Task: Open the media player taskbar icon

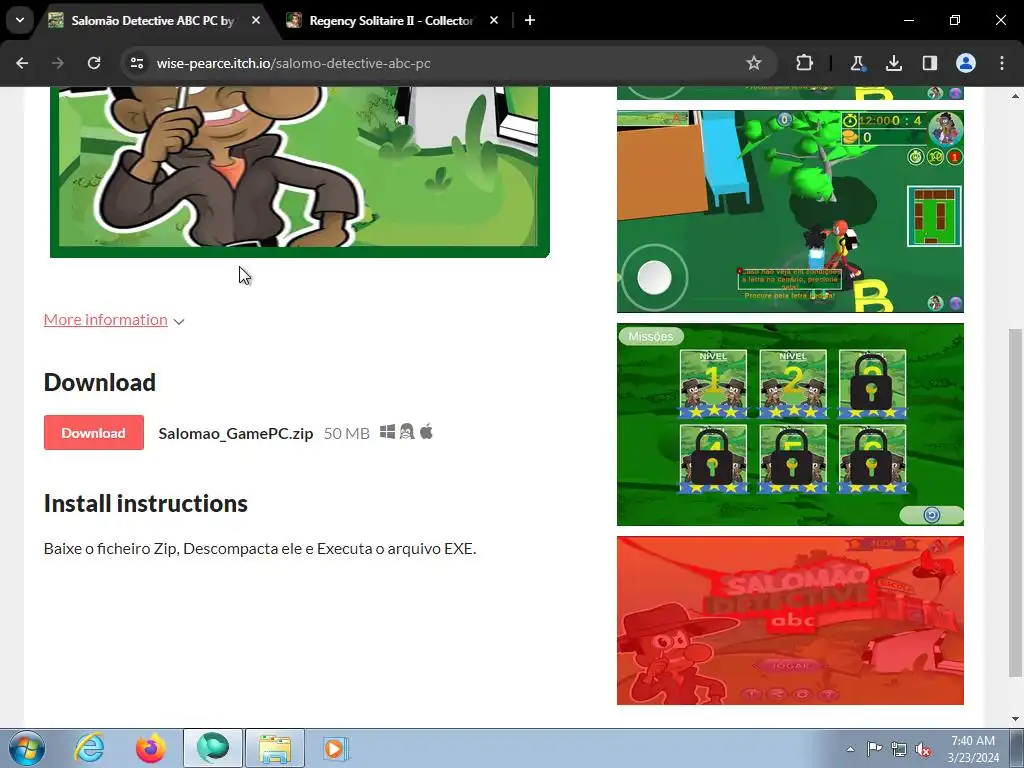Action: (336, 748)
